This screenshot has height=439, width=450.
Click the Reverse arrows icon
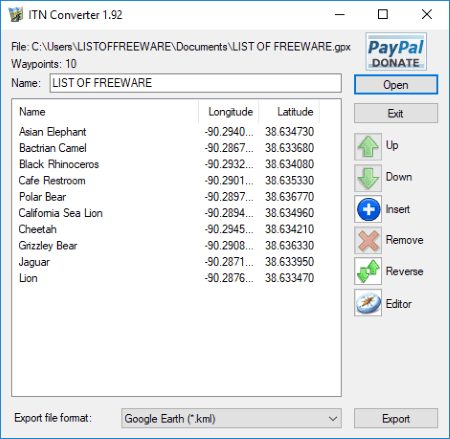[x=368, y=271]
